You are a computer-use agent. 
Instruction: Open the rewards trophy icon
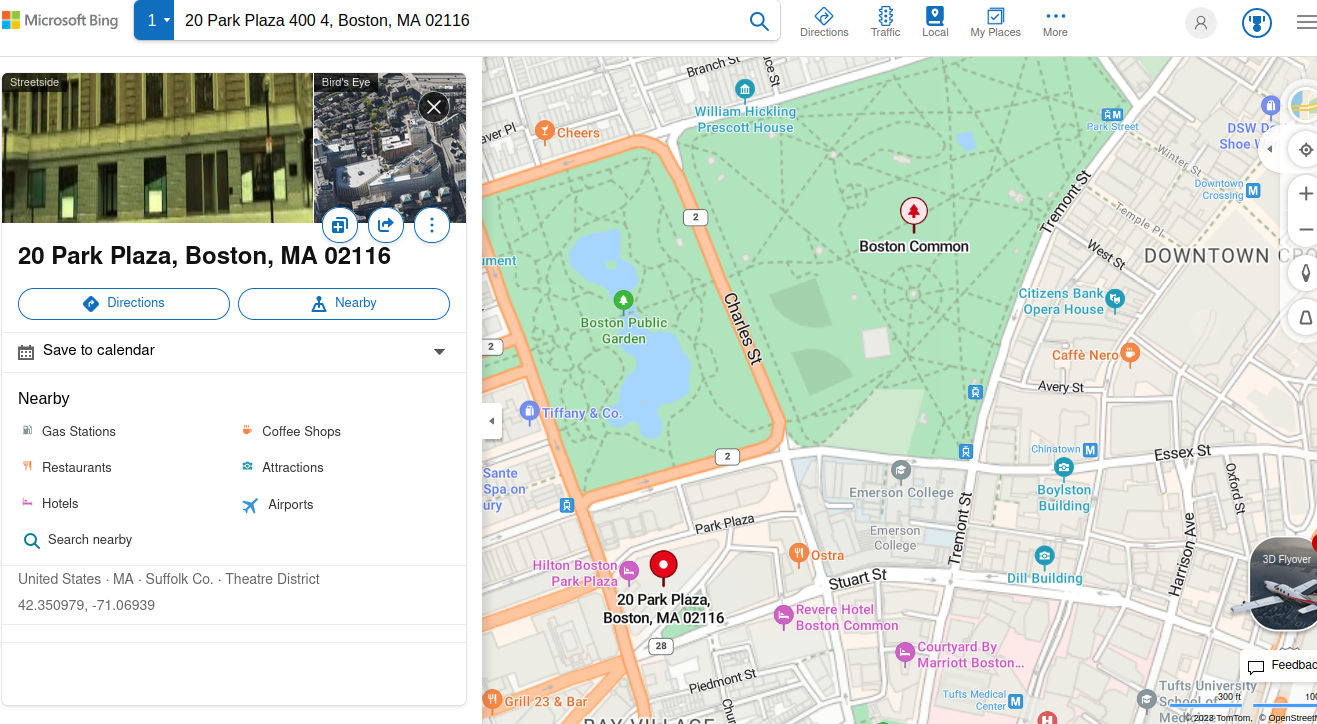(1257, 23)
